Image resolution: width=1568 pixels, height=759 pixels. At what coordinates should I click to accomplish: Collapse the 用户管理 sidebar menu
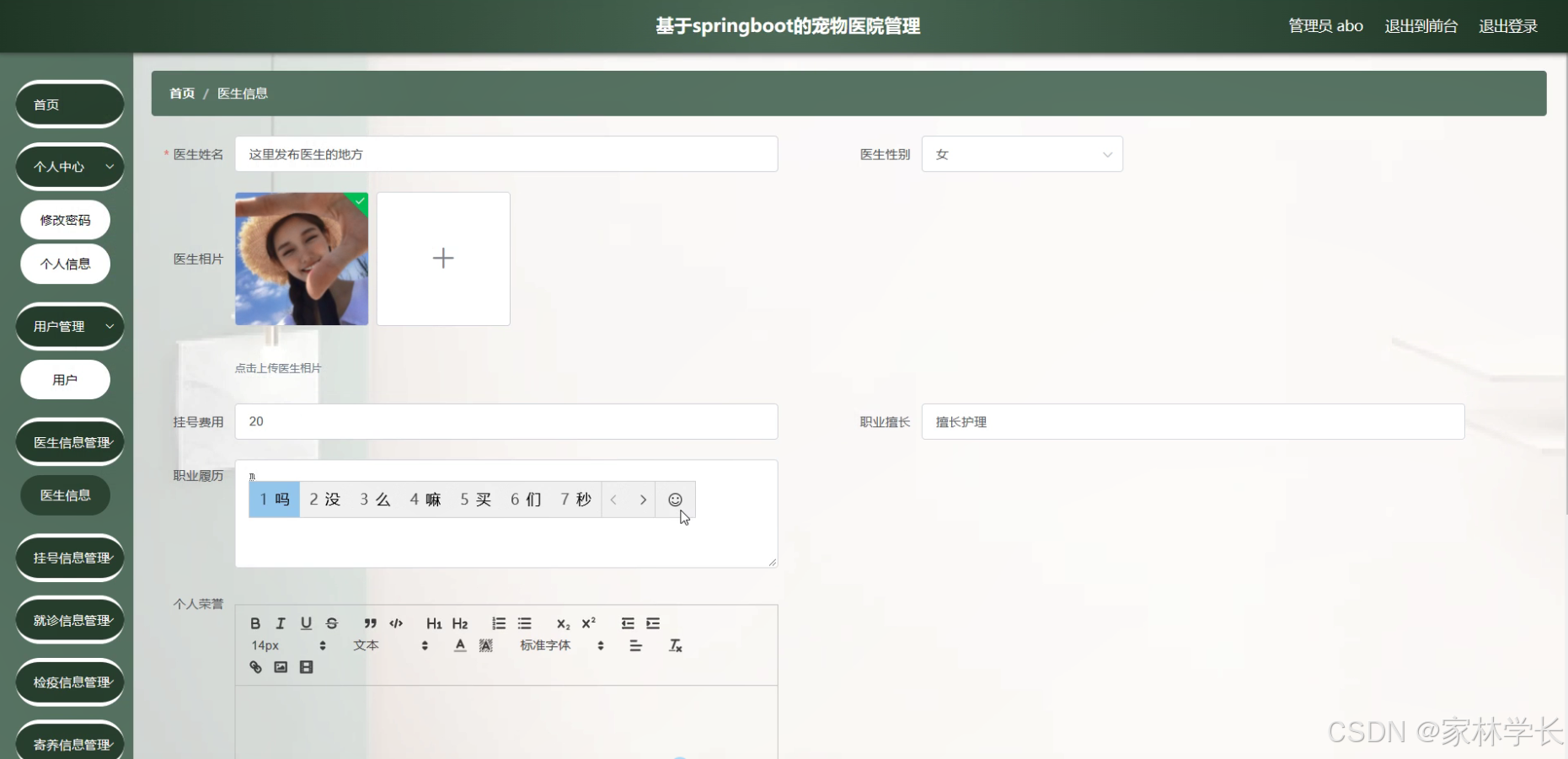[70, 326]
